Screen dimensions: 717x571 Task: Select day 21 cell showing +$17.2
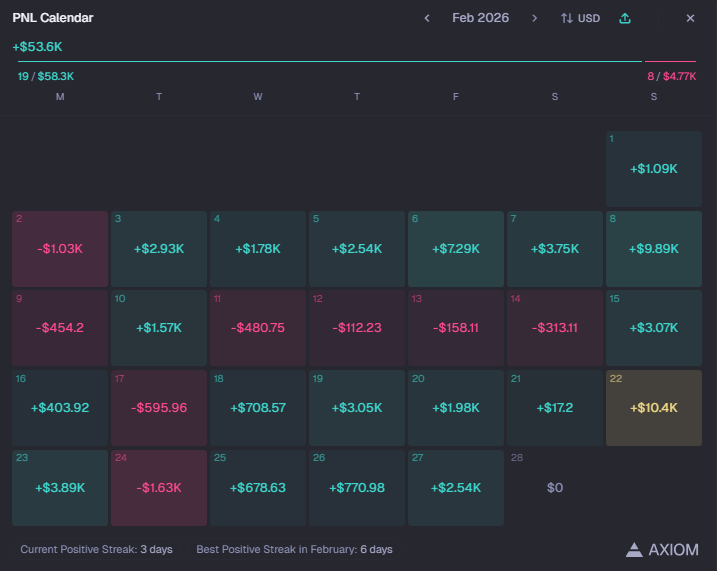coord(555,408)
